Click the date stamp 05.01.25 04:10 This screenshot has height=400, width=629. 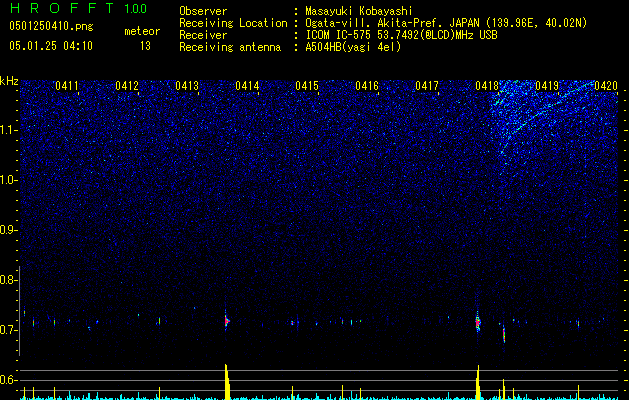[x=51, y=46]
